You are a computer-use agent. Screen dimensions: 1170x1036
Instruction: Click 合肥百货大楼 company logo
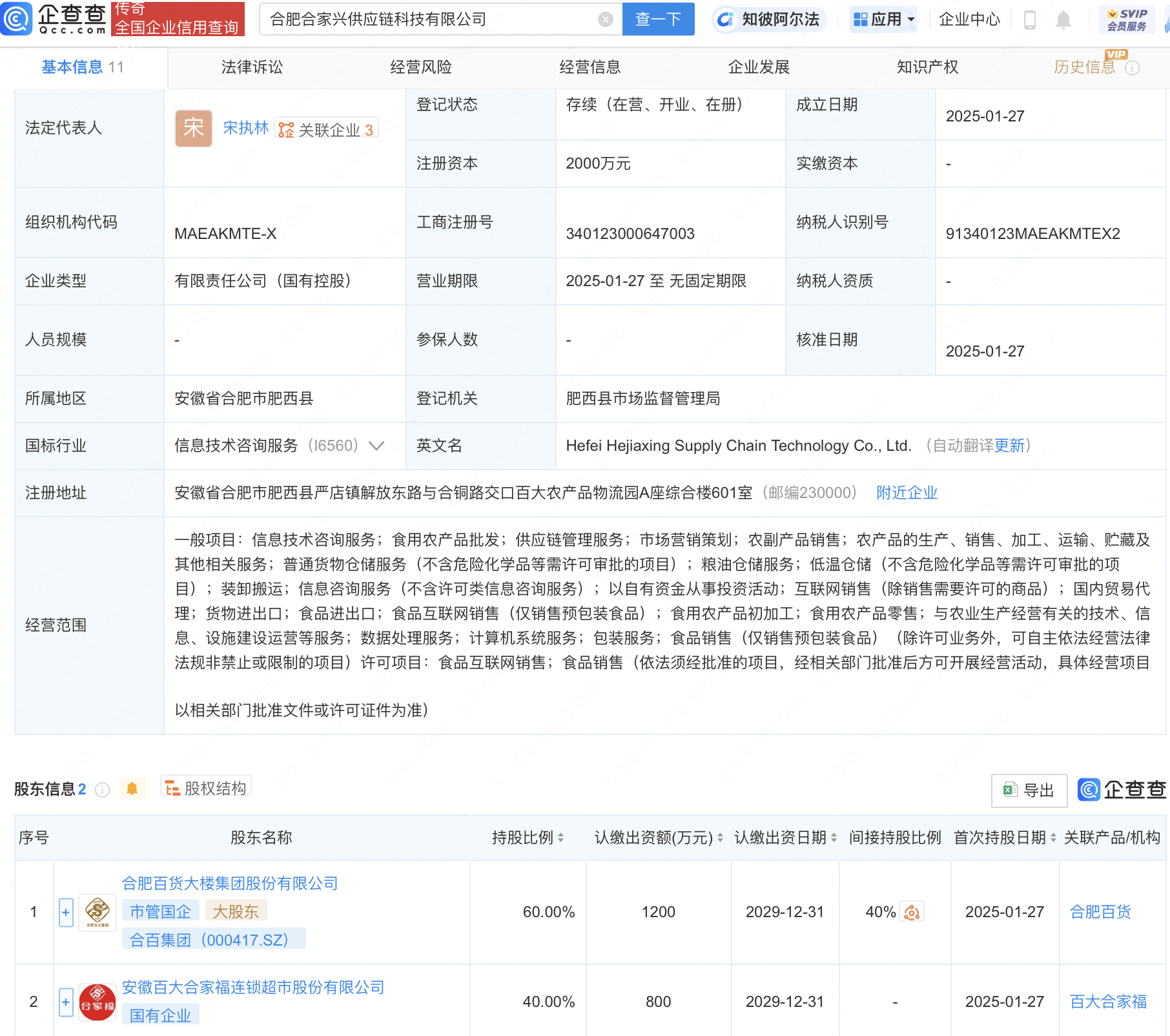[x=97, y=912]
